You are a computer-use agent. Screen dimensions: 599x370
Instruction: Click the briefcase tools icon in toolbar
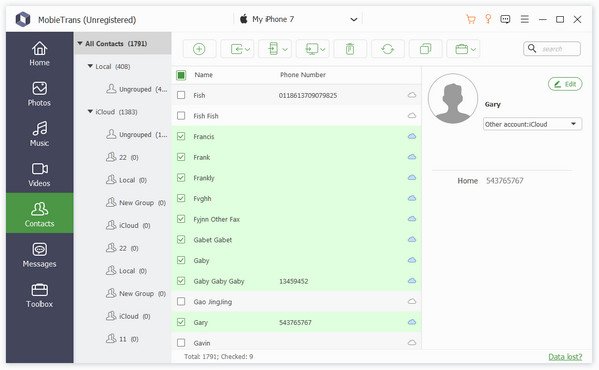[x=461, y=49]
